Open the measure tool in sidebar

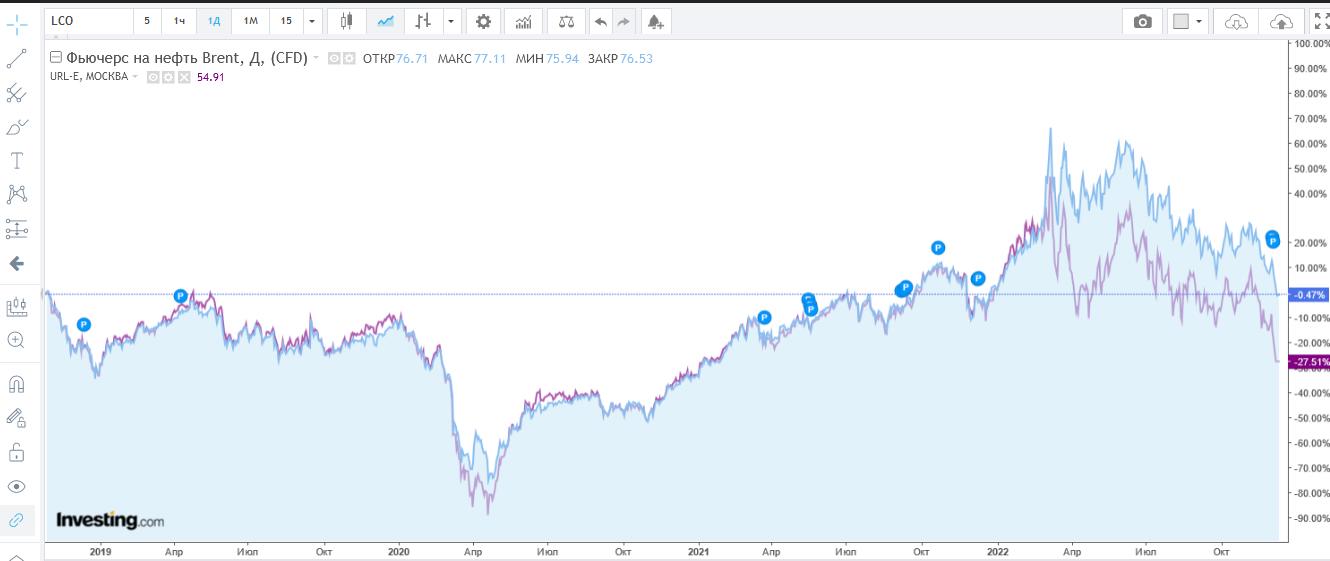17,306
